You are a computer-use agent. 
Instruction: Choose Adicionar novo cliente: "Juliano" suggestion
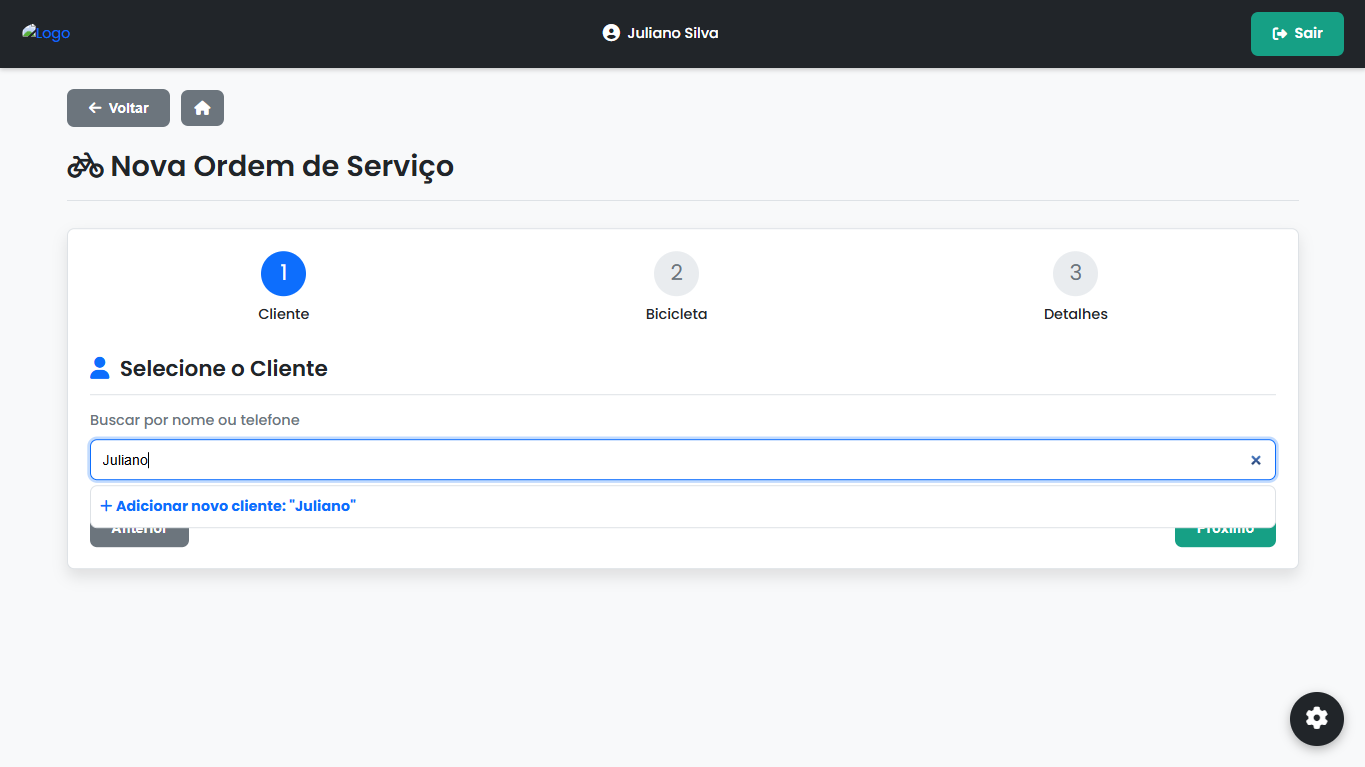683,506
